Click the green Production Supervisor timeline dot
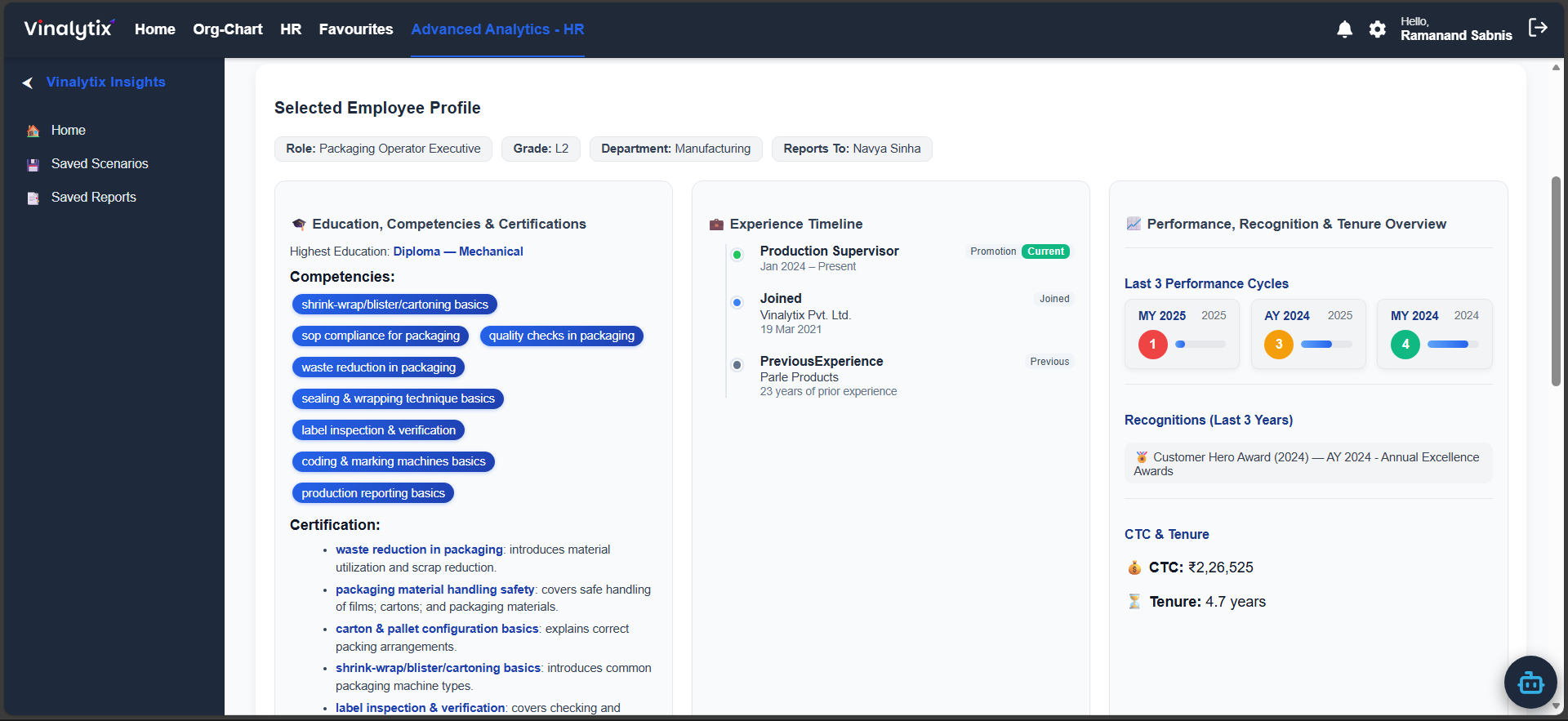This screenshot has height=721, width=1568. click(x=737, y=255)
